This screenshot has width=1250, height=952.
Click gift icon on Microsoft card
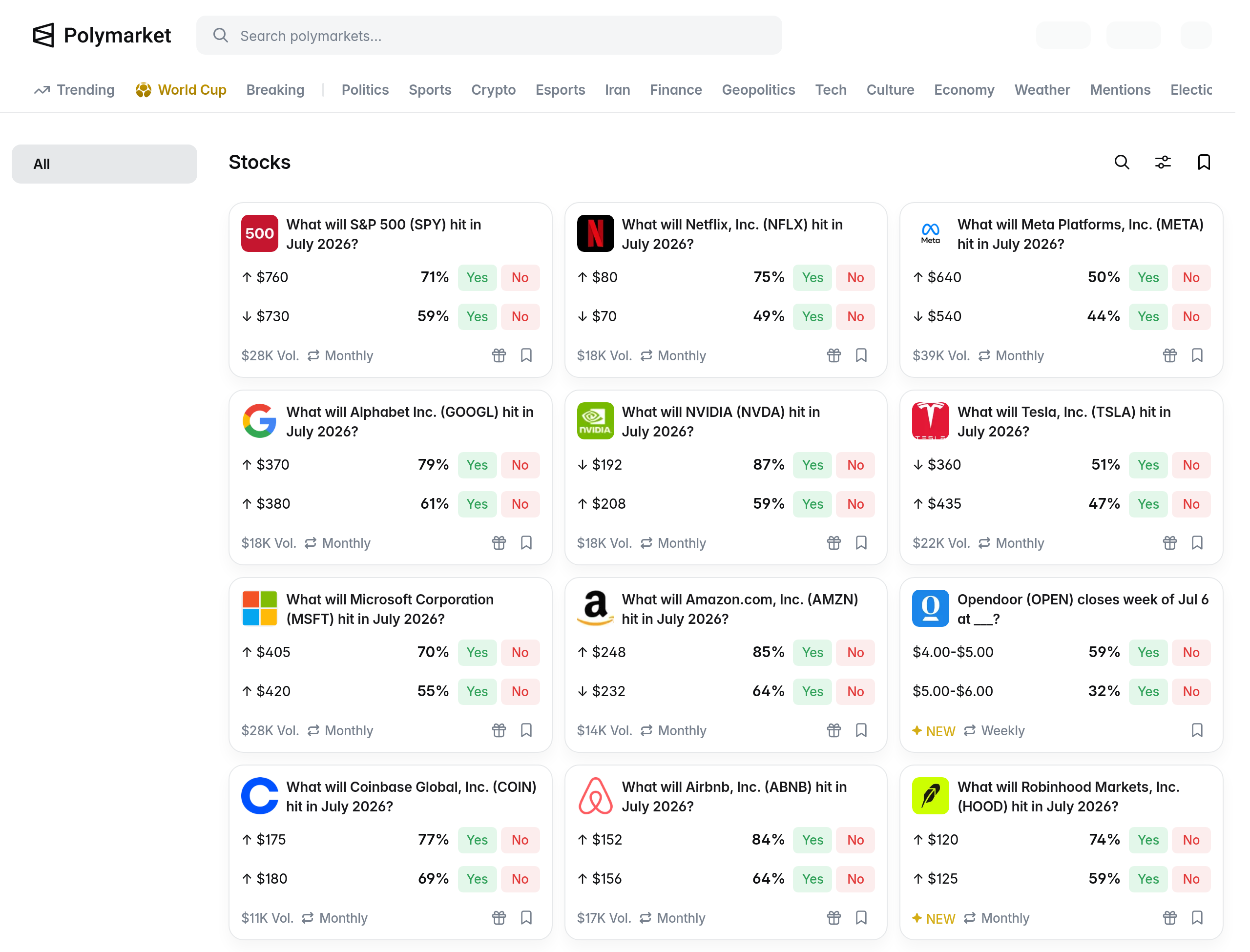tap(499, 730)
